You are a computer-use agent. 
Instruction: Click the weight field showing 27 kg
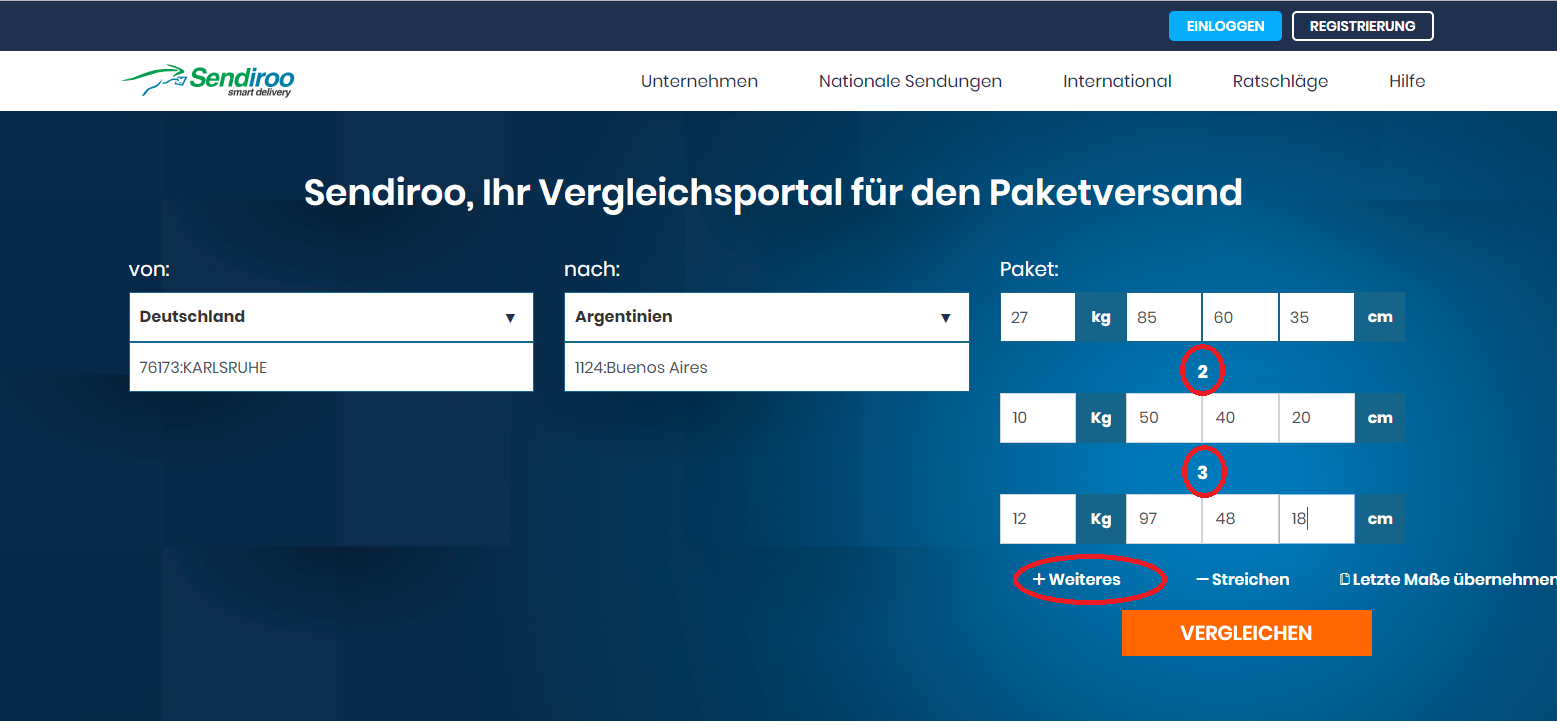1037,316
